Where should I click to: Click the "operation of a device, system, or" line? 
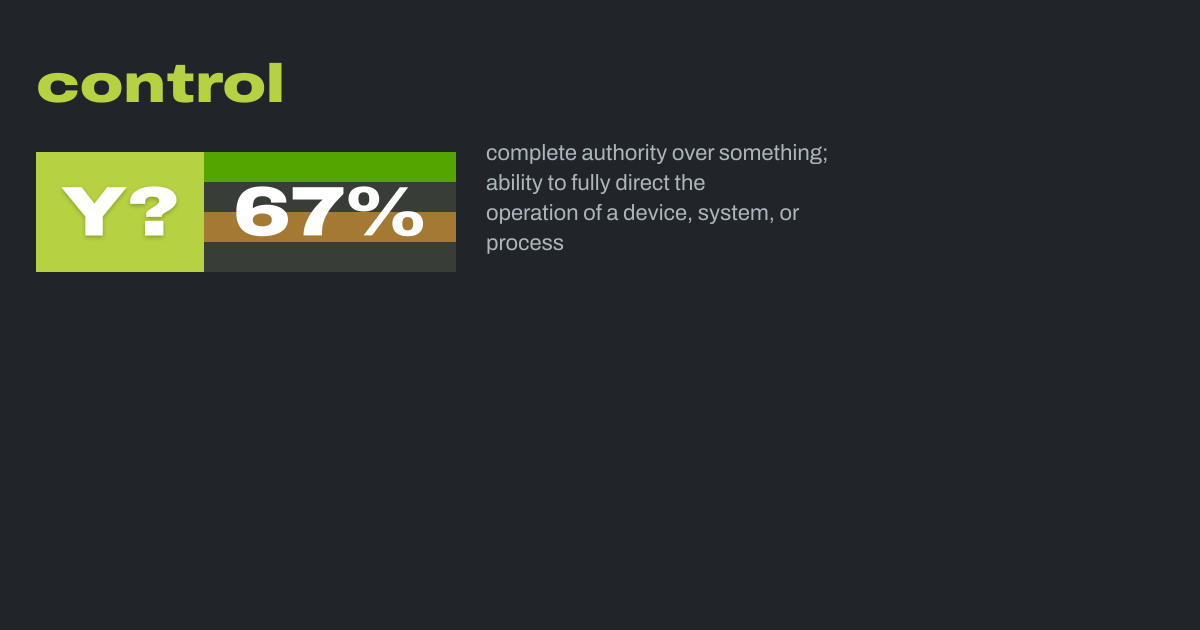(642, 213)
